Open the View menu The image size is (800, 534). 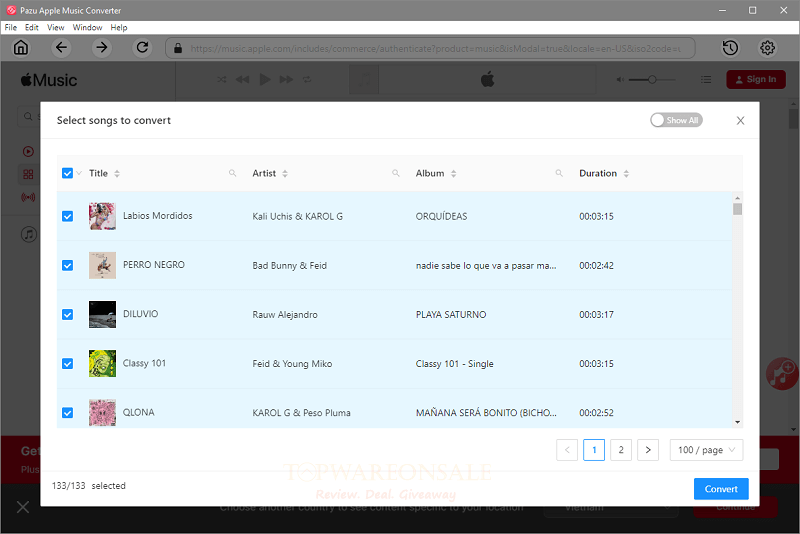click(x=56, y=28)
